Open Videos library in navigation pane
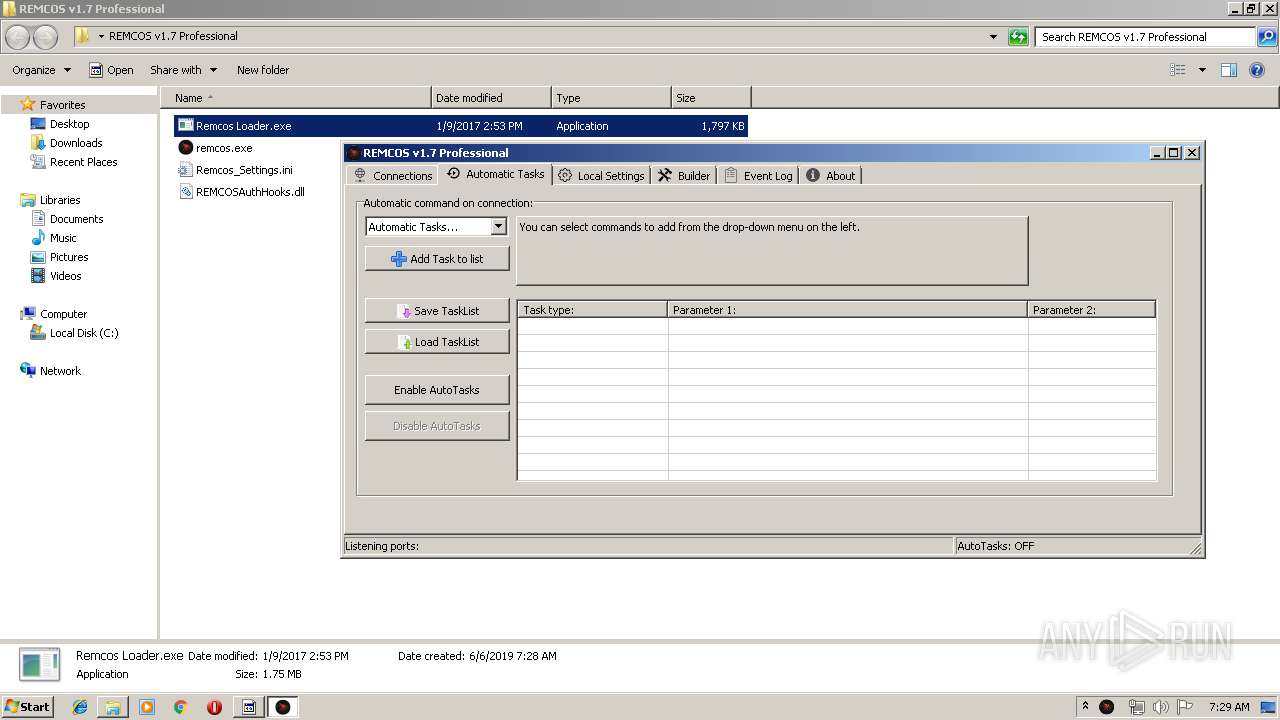This screenshot has height=720, width=1280. coord(65,276)
